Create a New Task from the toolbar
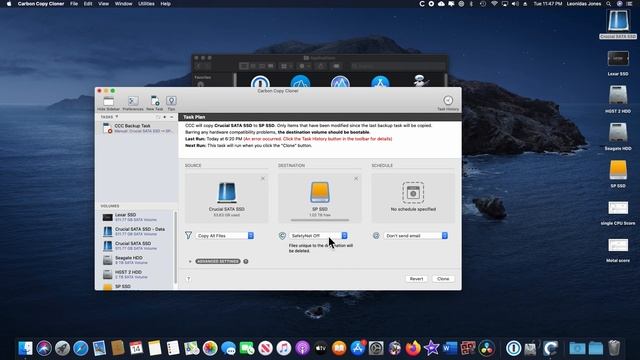This screenshot has width=640, height=360. coord(155,103)
